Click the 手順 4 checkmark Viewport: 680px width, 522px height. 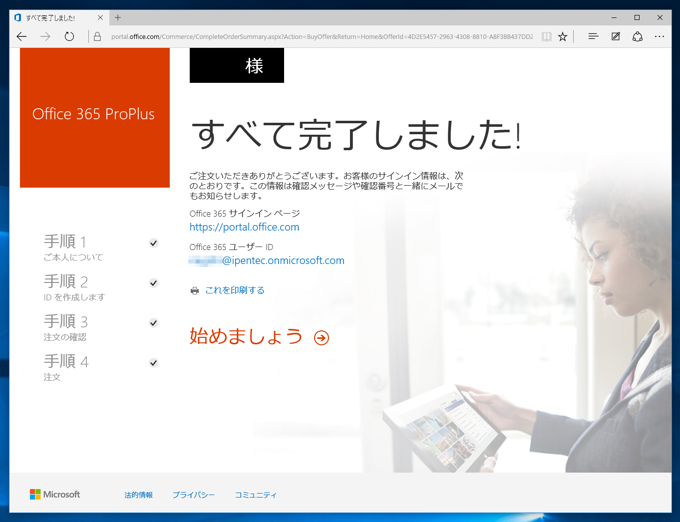click(x=154, y=362)
